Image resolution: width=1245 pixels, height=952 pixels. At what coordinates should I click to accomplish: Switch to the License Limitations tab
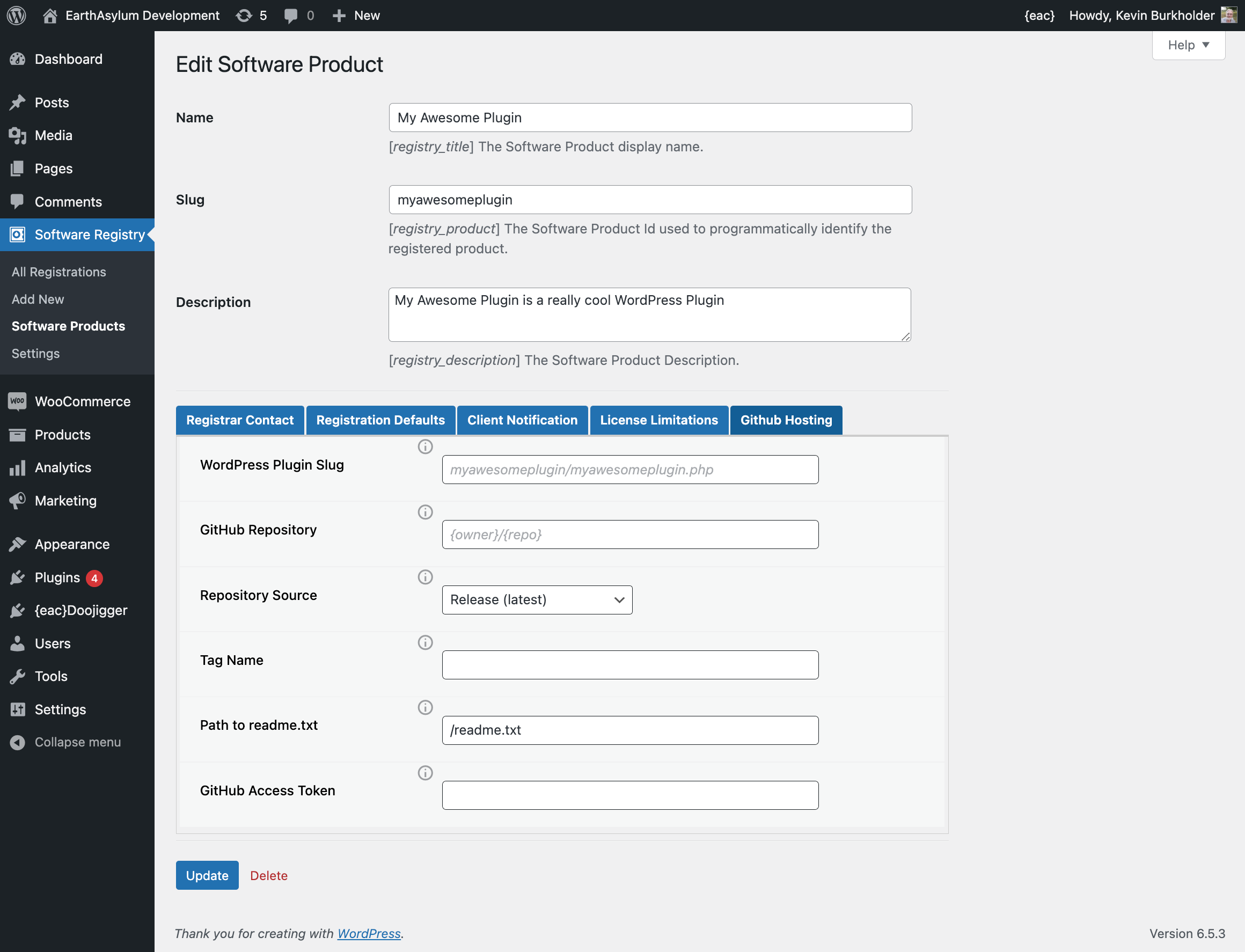coord(658,420)
